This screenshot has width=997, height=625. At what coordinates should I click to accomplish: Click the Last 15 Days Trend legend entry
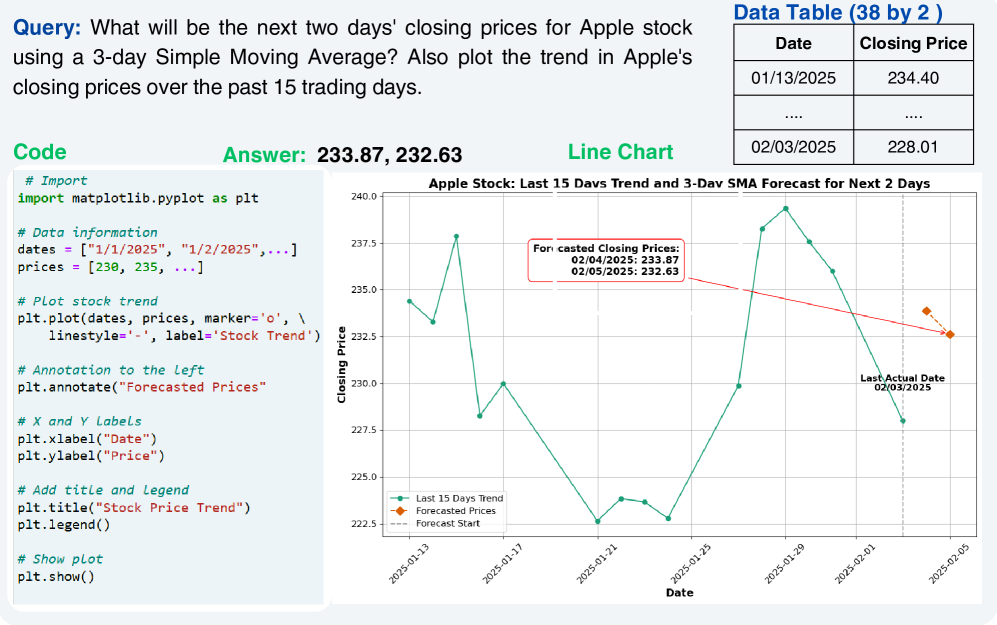coord(459,498)
